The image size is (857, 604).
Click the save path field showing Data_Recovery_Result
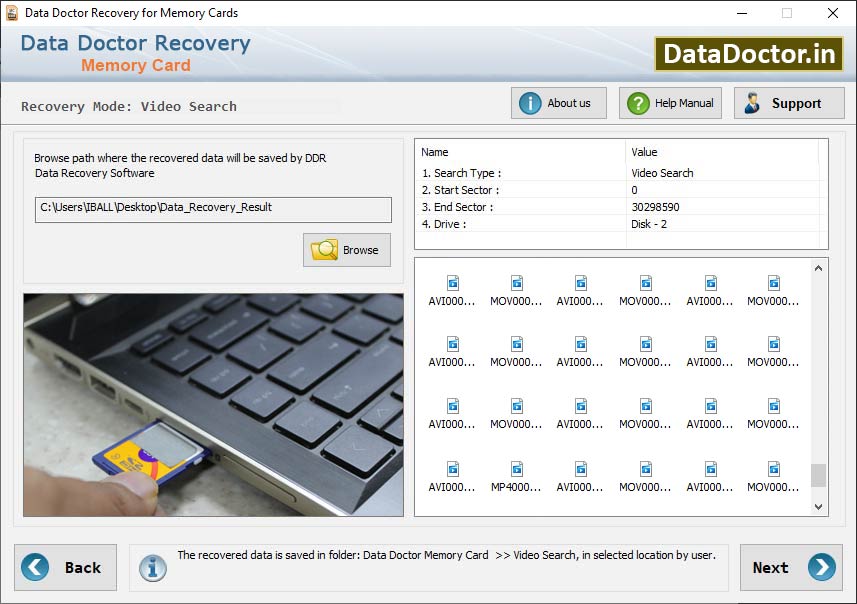212,209
